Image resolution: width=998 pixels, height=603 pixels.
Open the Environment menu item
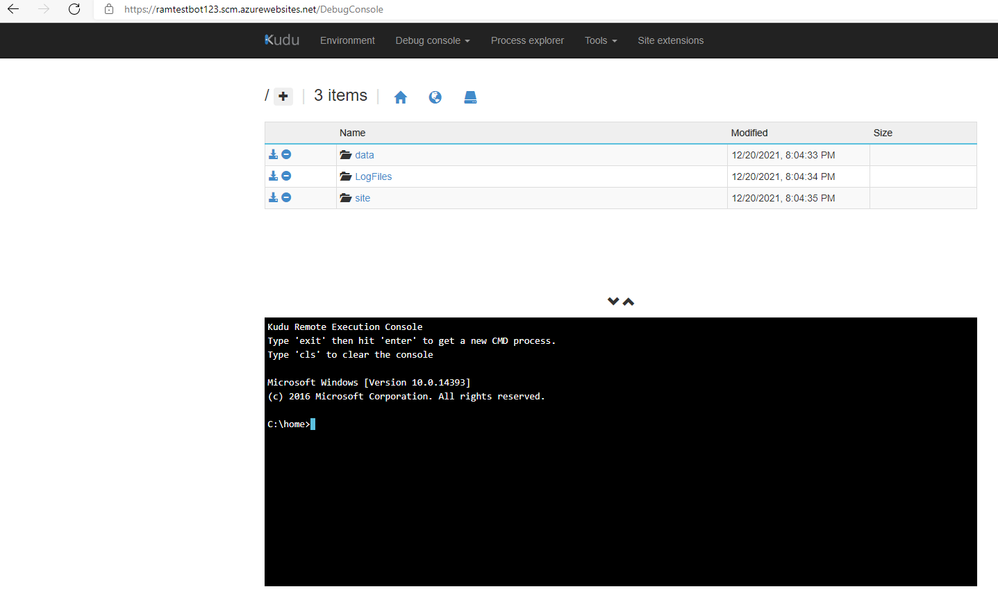click(348, 41)
